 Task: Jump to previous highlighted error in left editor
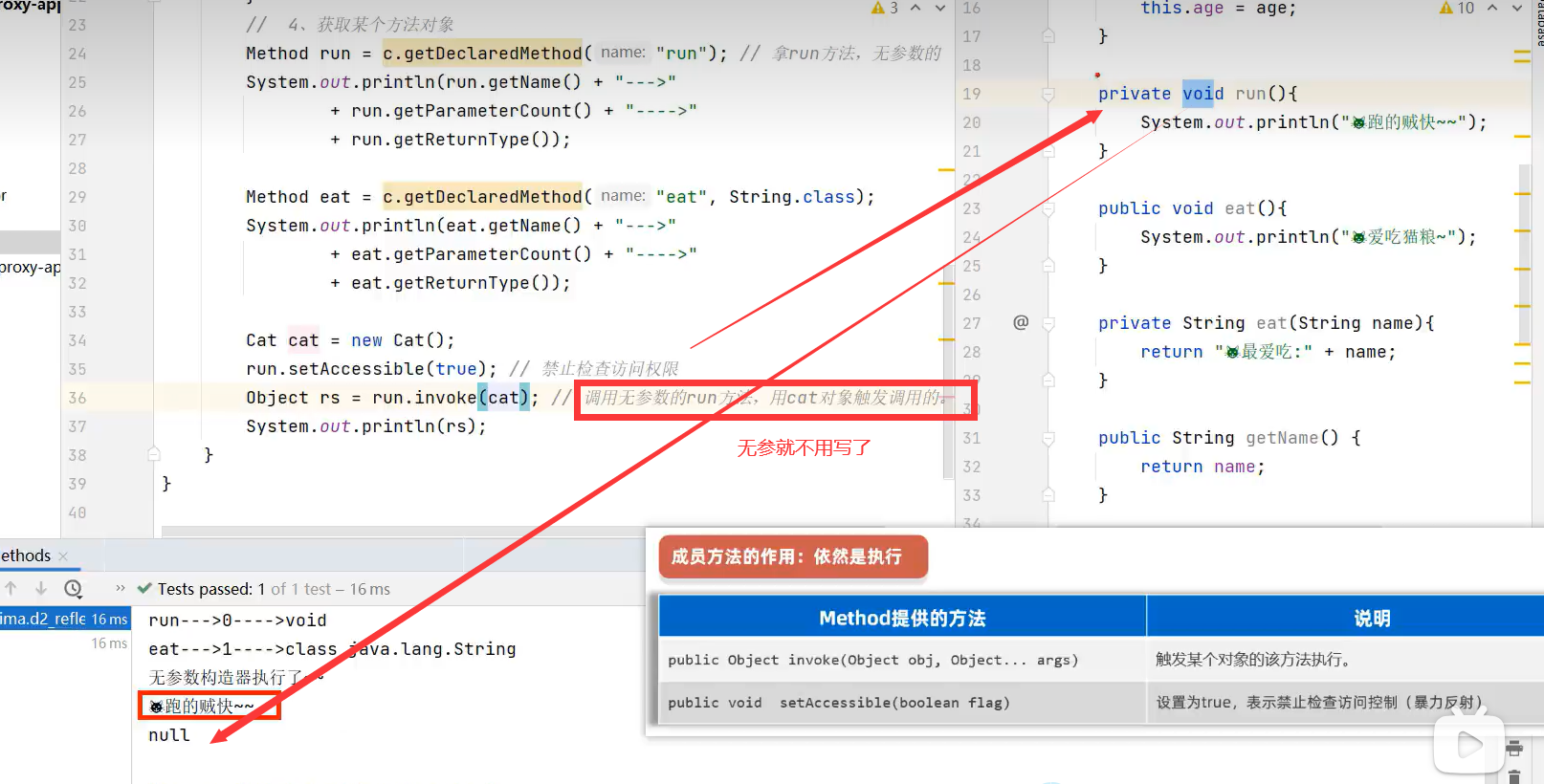coord(915,8)
